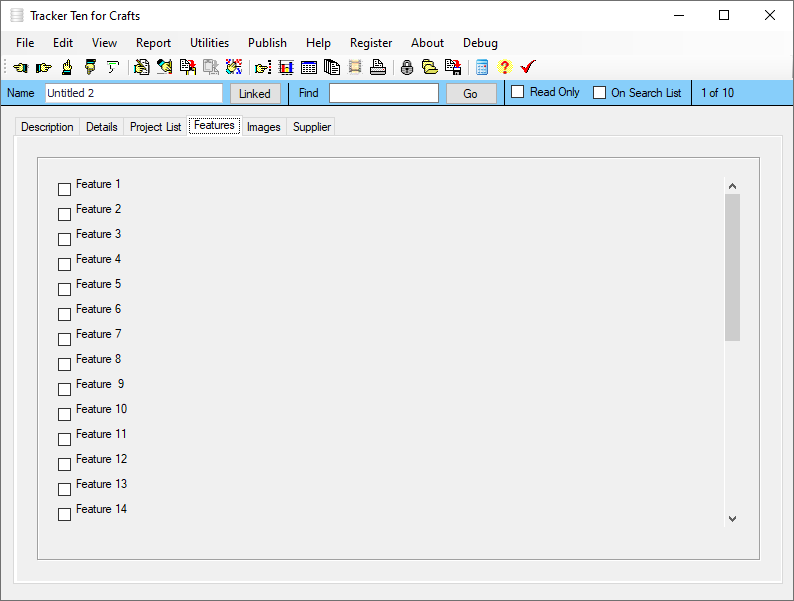Check the Feature 11 checkbox

64,439
